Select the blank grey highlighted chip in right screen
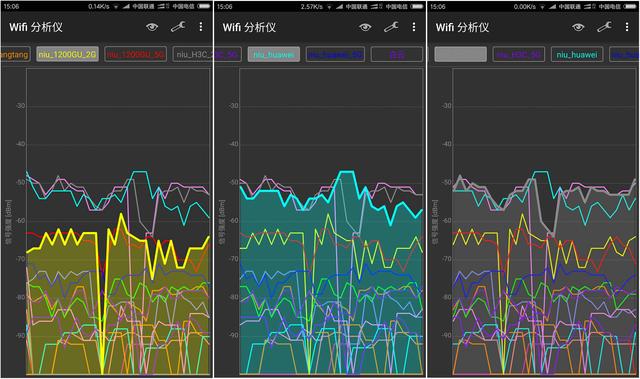Viewport: 640px width, 379px height. pyautogui.click(x=460, y=54)
